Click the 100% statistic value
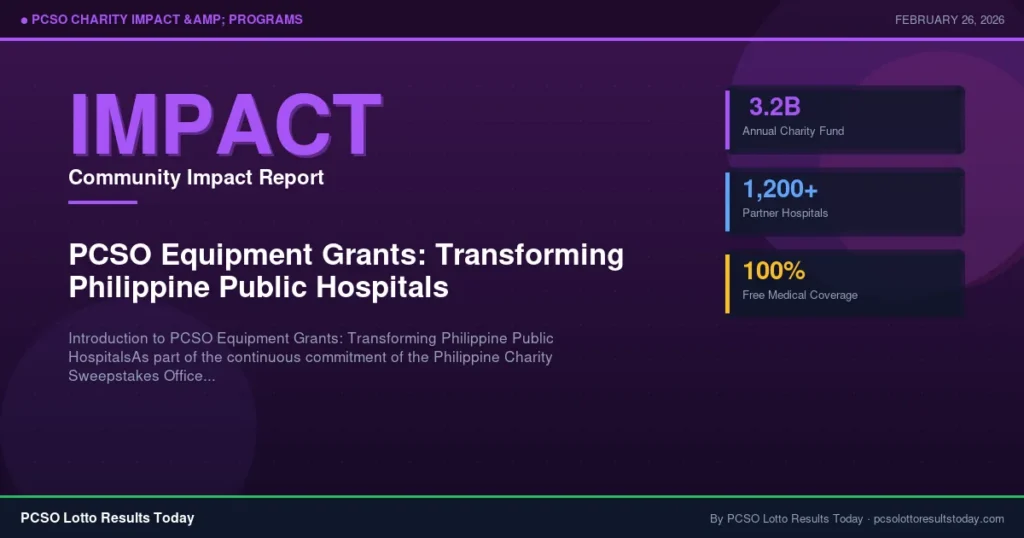Viewport: 1024px width, 538px height. 773,270
